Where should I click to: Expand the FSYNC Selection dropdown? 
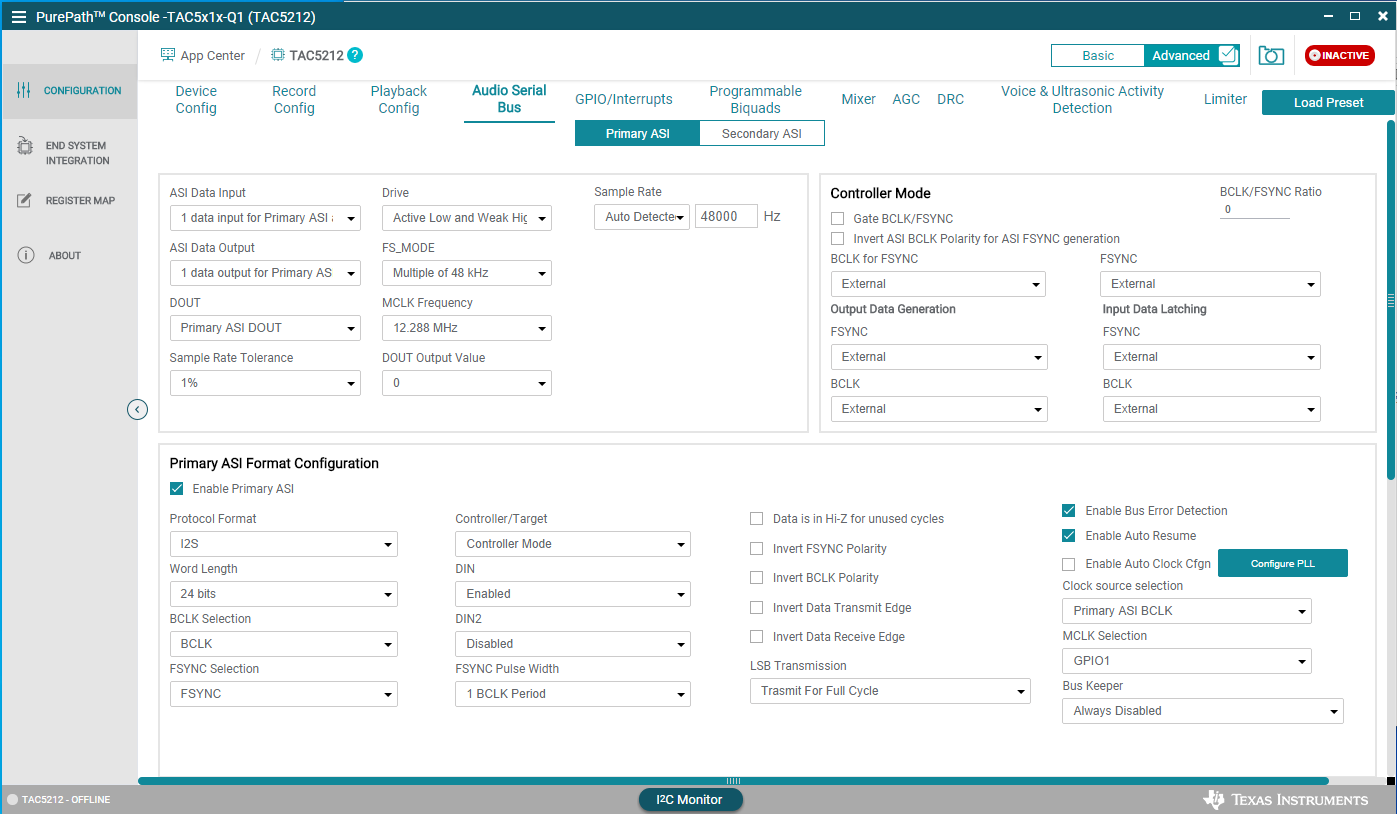(x=284, y=694)
